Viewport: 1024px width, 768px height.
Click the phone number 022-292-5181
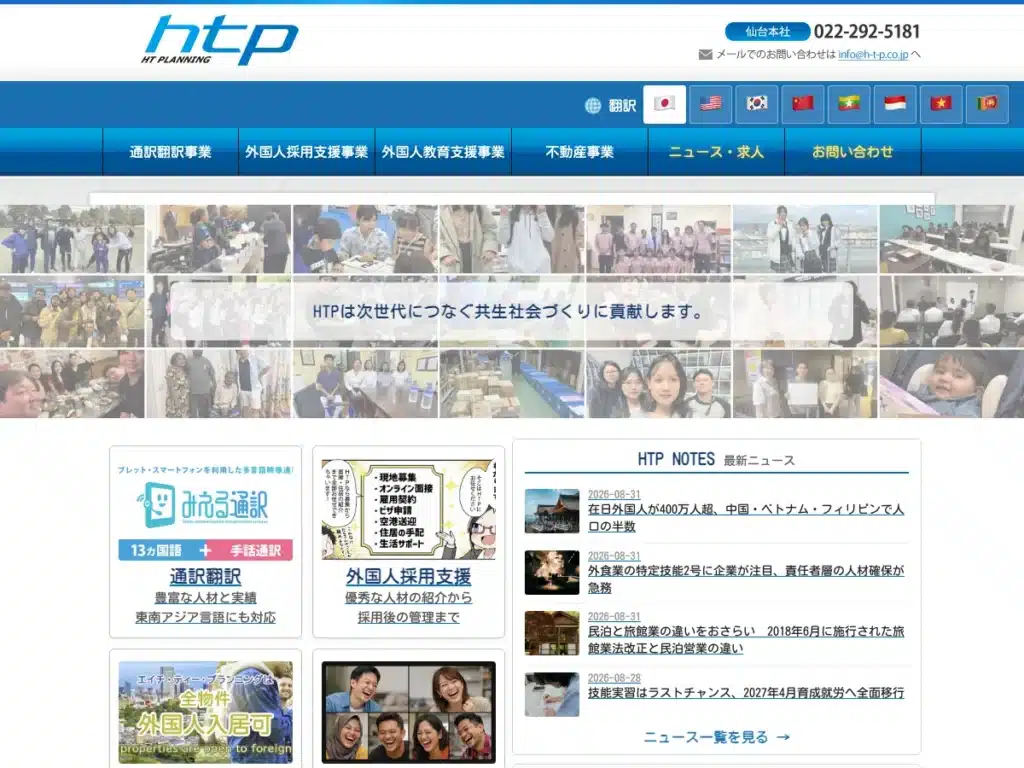867,31
